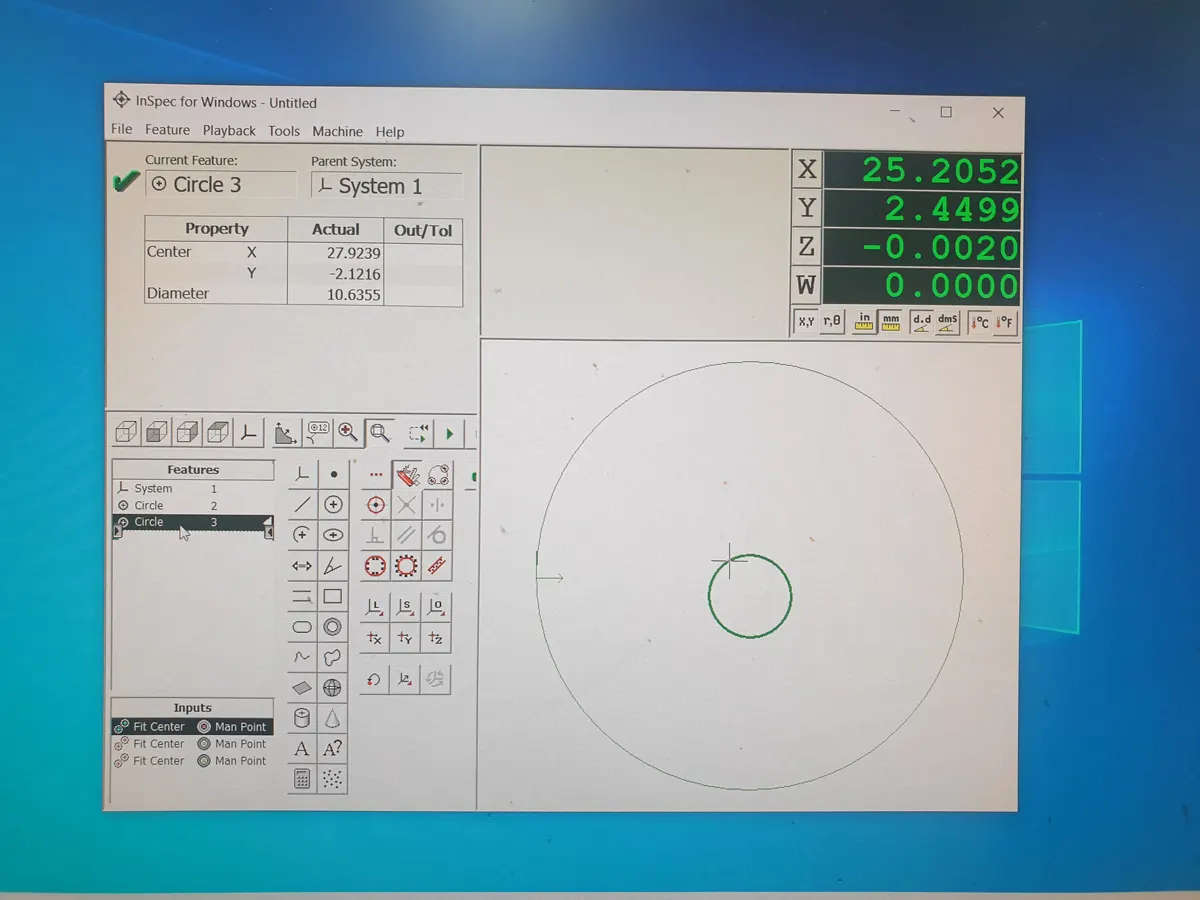Select the cylinder feature tool

(302, 718)
